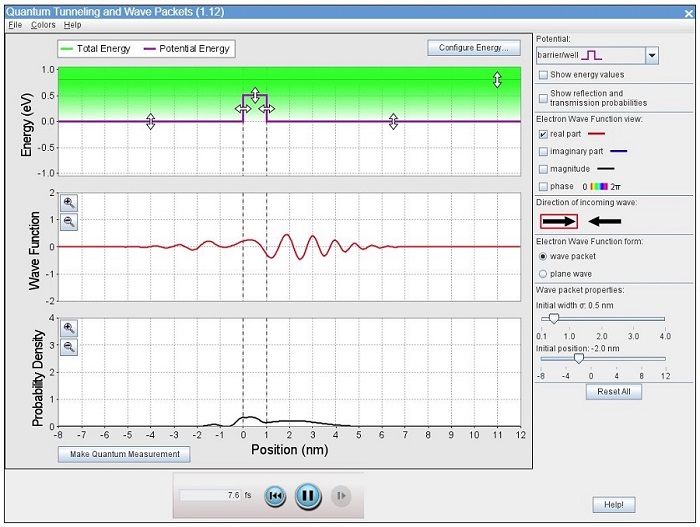This screenshot has width=700, height=527.
Task: Uncheck the real part view checkbox
Action: 543,134
